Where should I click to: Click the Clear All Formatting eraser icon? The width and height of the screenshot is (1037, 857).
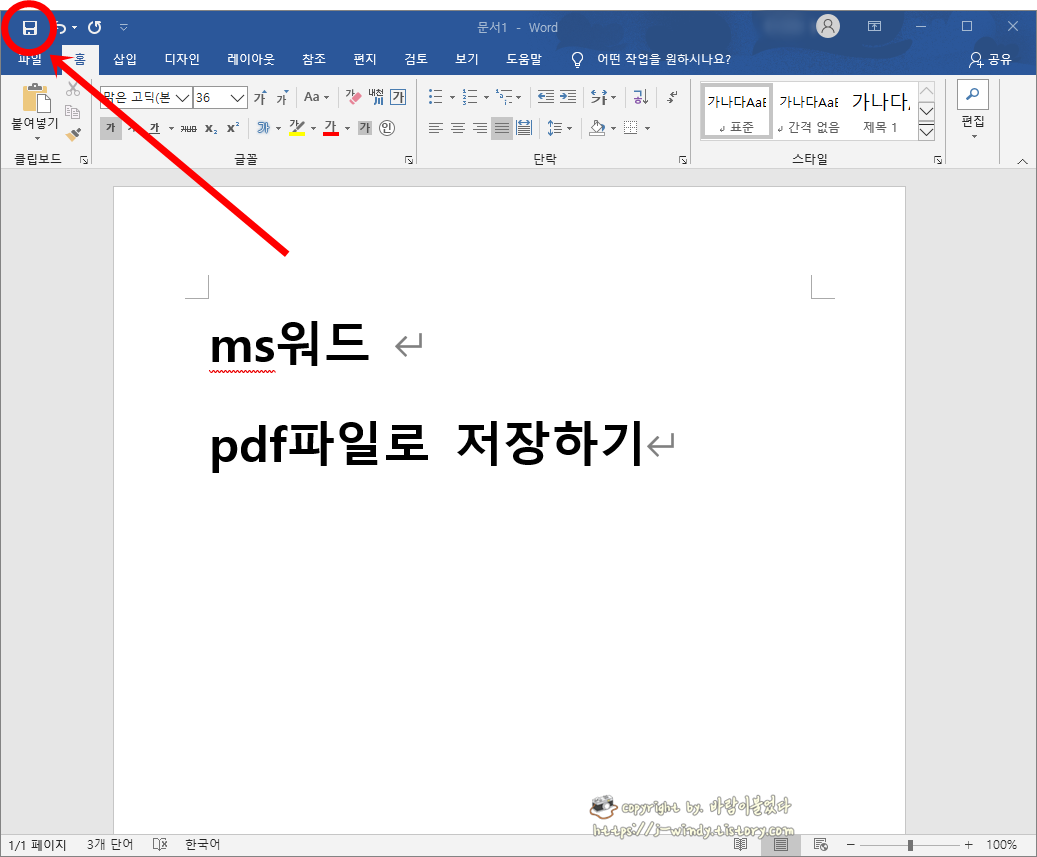353,97
